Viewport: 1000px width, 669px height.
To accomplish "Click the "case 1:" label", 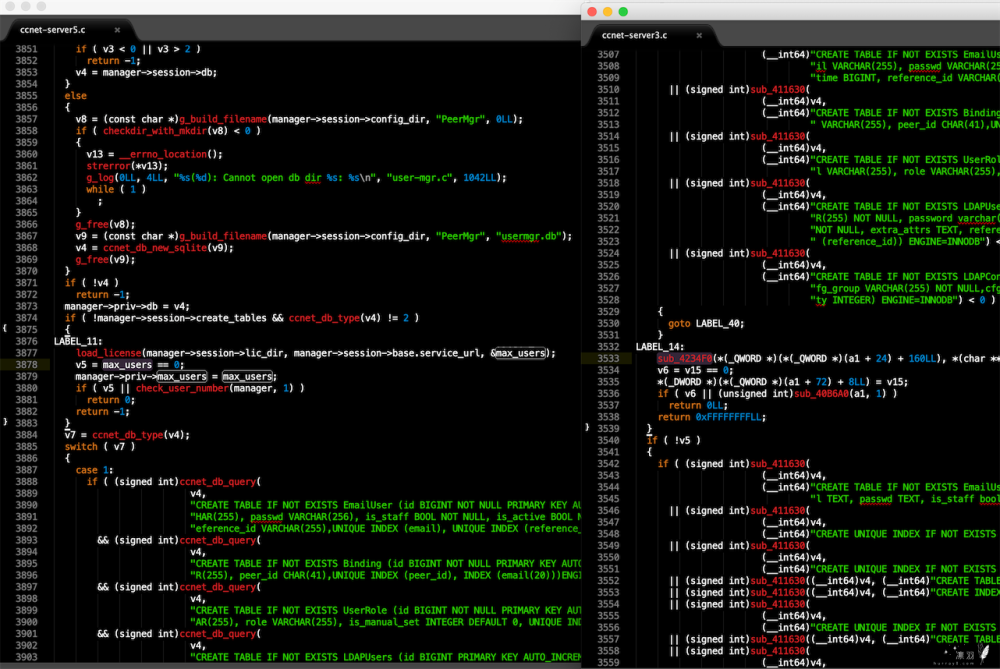I will [94, 470].
